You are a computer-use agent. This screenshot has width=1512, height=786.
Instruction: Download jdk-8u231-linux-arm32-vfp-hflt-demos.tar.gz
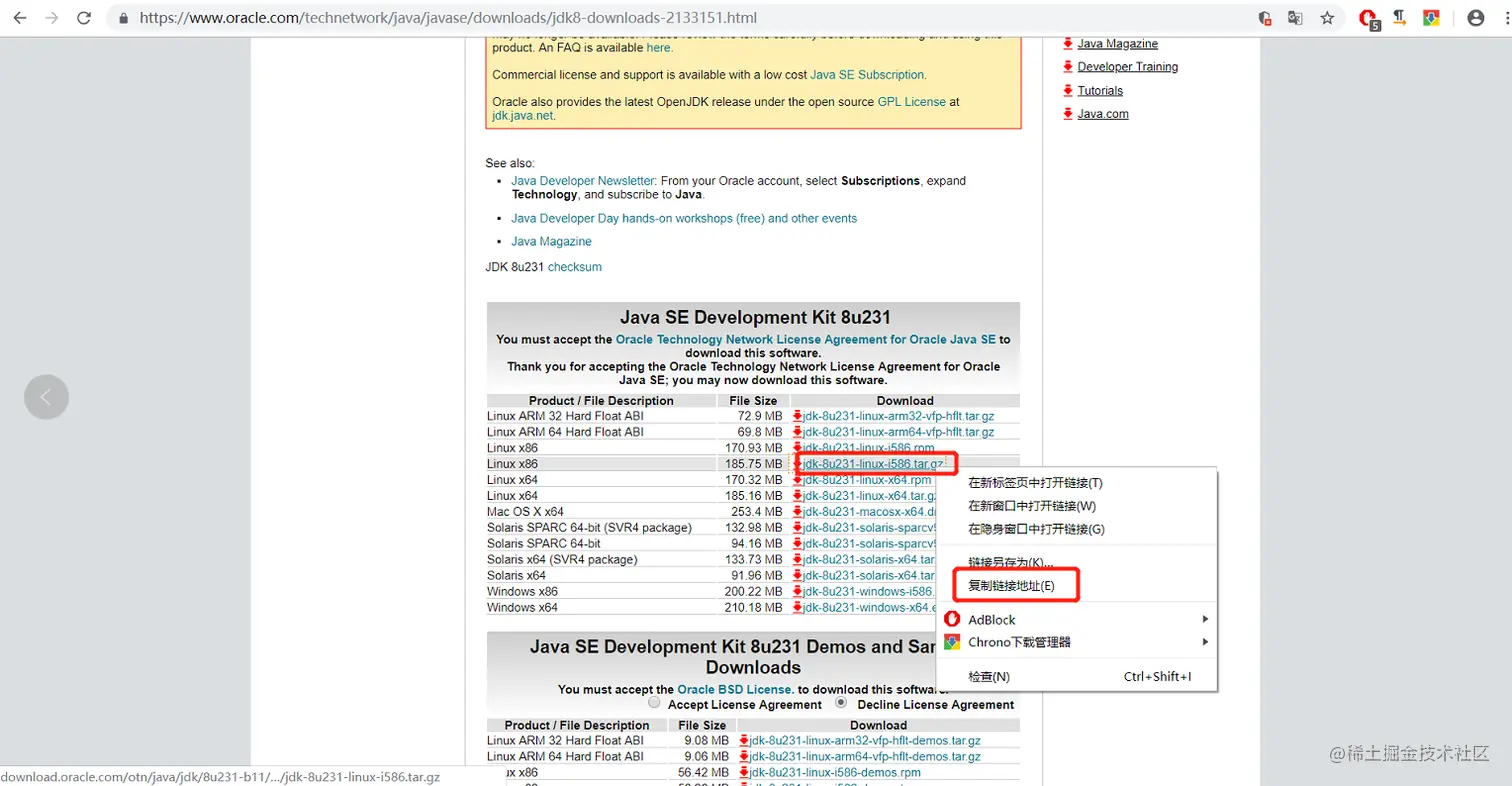[x=864, y=741]
